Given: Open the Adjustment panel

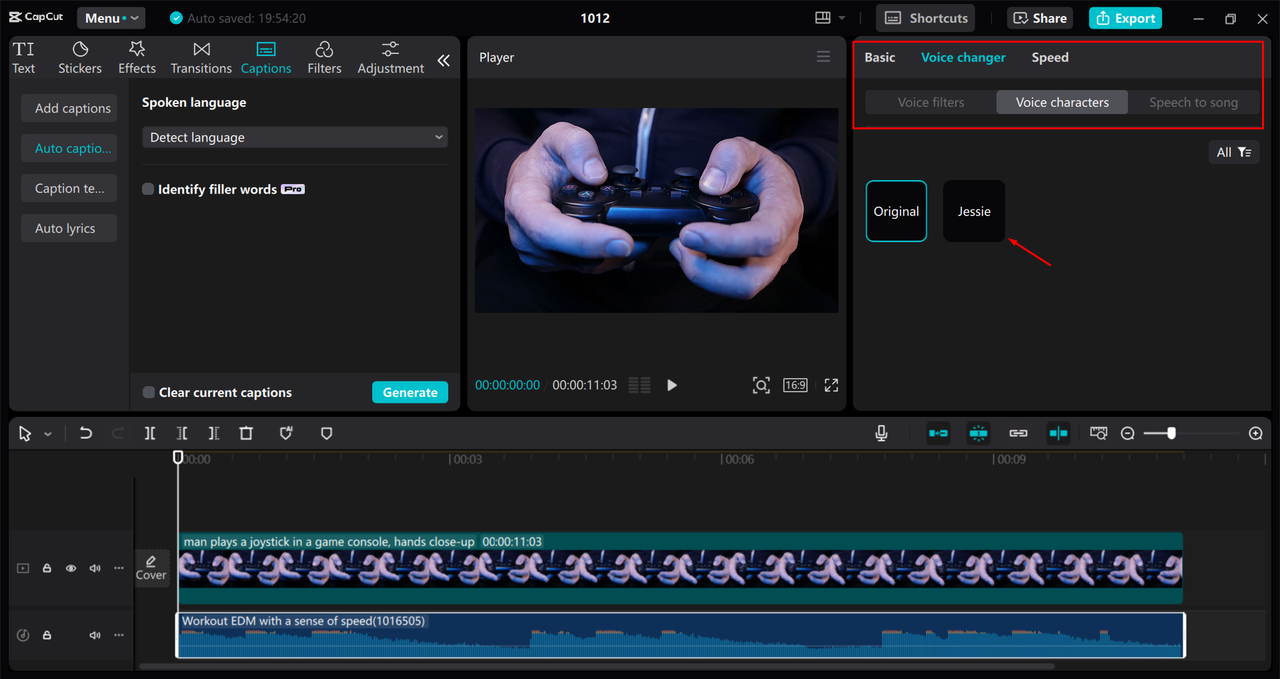Looking at the screenshot, I should coord(391,58).
